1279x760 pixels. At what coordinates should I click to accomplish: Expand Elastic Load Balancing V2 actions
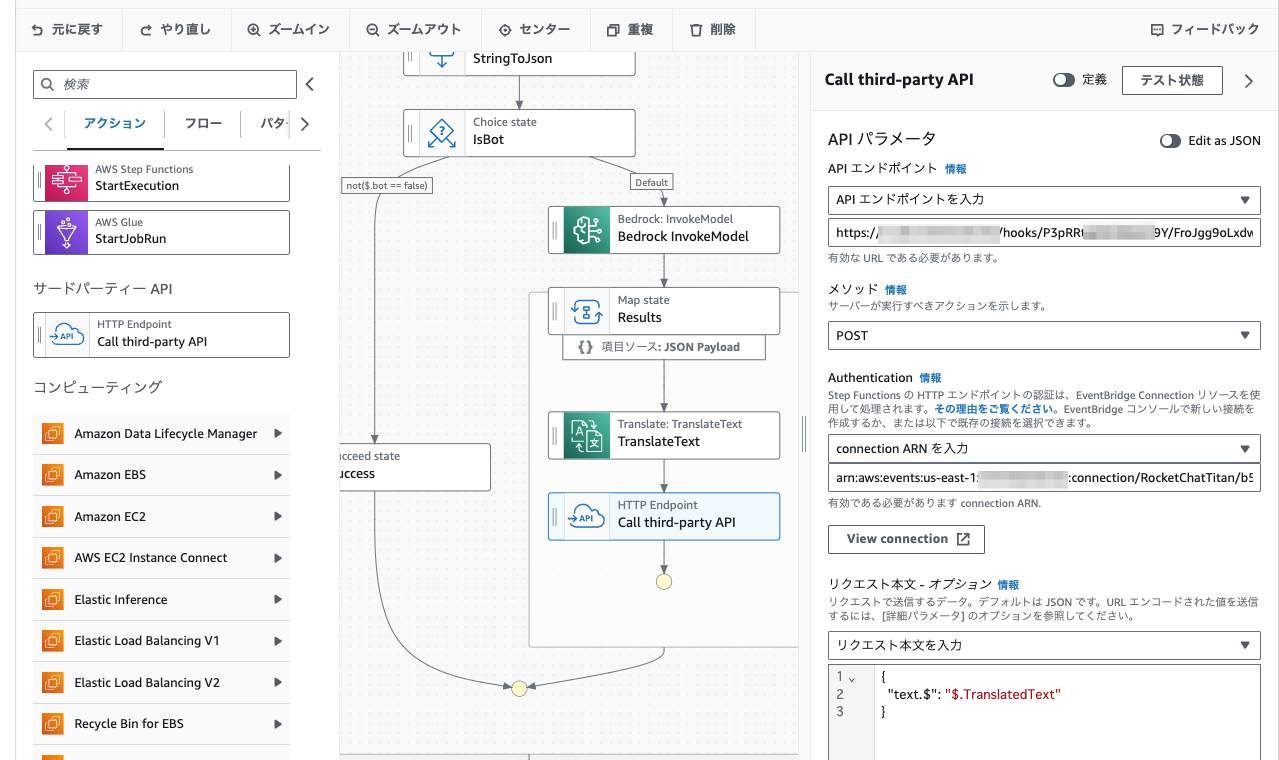tap(278, 683)
